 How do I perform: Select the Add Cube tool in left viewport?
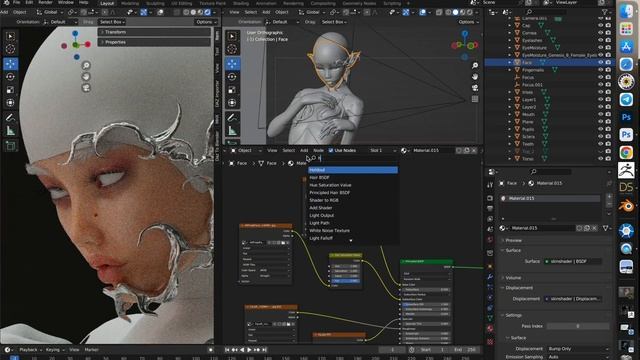10,145
